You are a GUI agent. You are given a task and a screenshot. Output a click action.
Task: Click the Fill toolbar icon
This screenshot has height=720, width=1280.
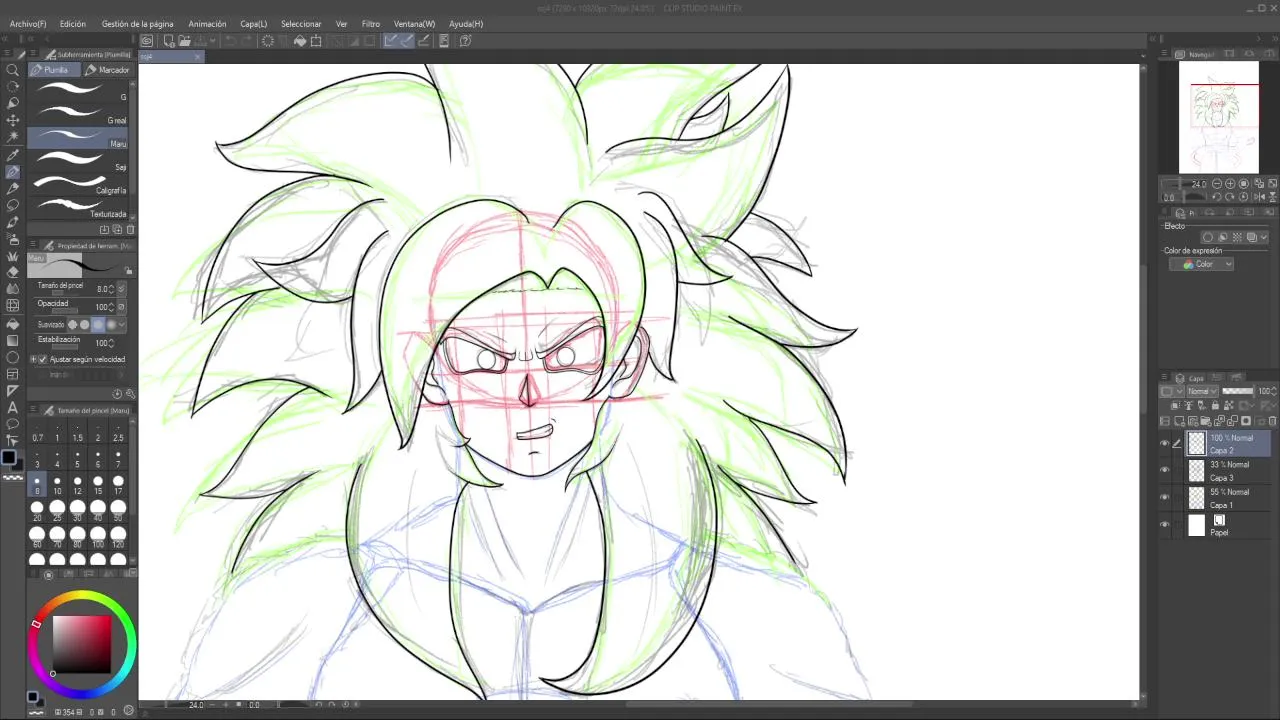(300, 41)
